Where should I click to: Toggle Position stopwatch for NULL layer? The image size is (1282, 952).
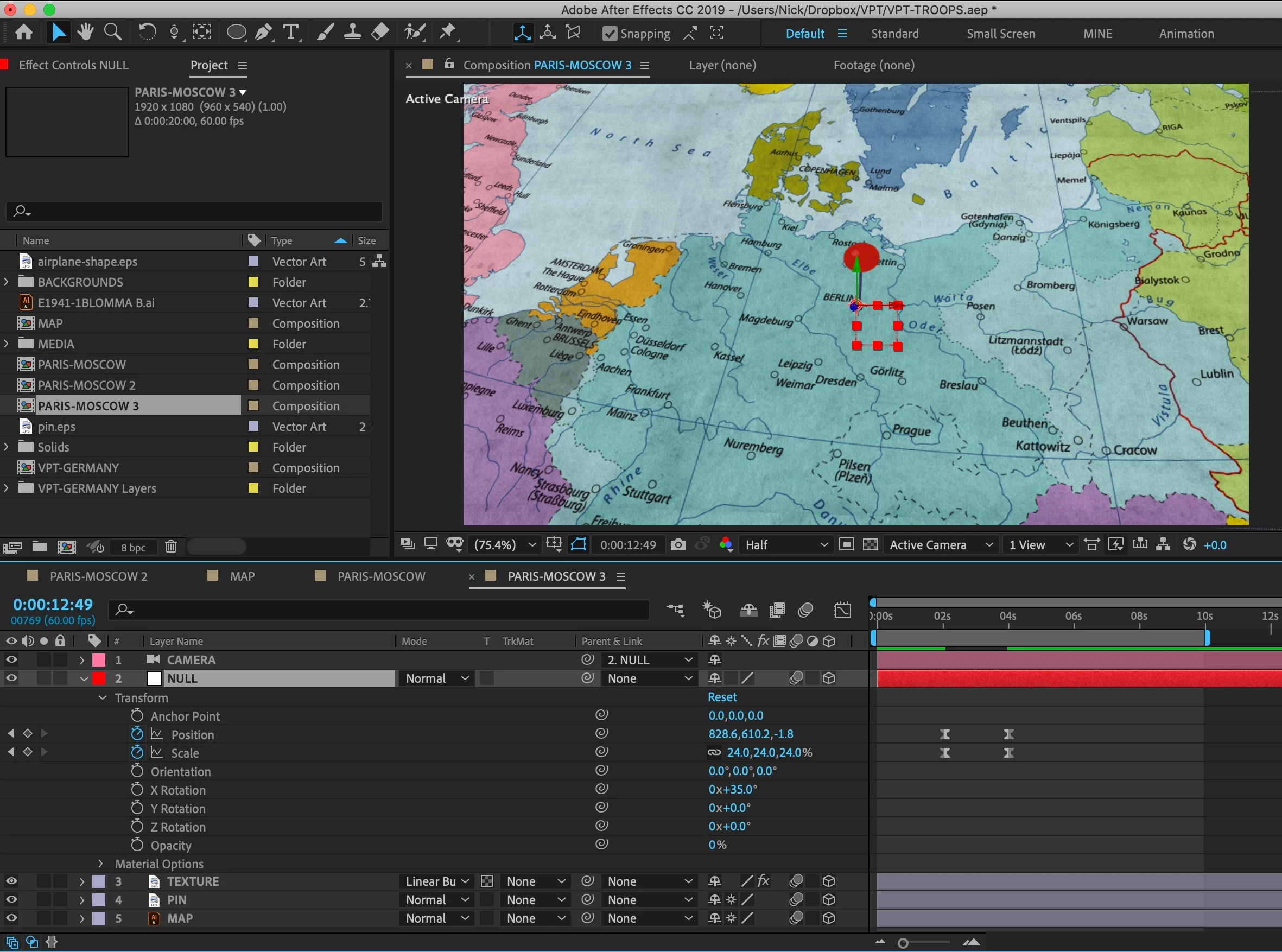coord(137,734)
